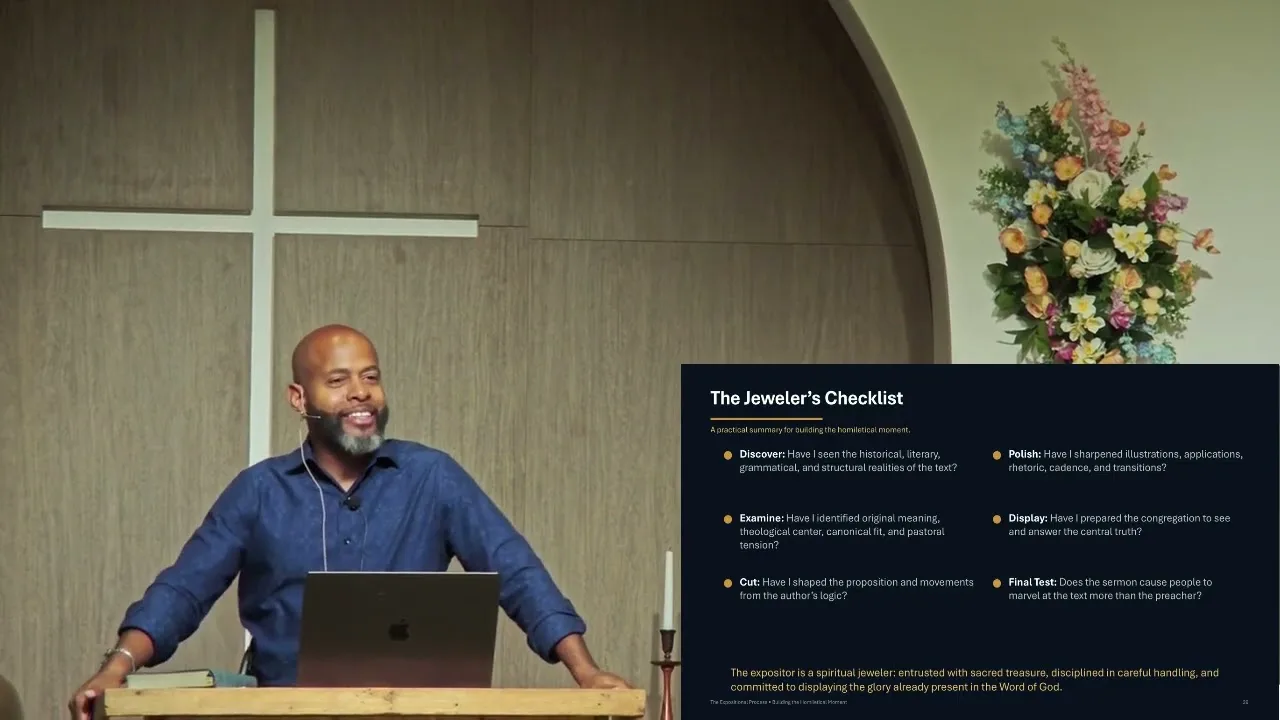Click the gold bullet beside "Discover"
Image resolution: width=1280 pixels, height=720 pixels.
[x=728, y=455]
